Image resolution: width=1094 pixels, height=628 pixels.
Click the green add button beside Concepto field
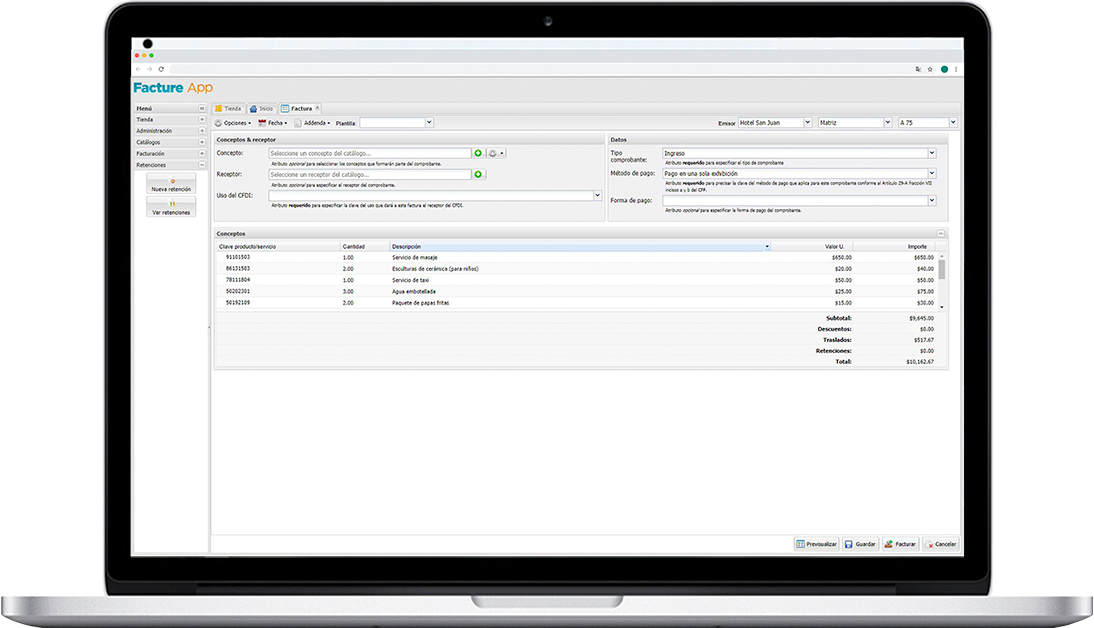point(478,153)
